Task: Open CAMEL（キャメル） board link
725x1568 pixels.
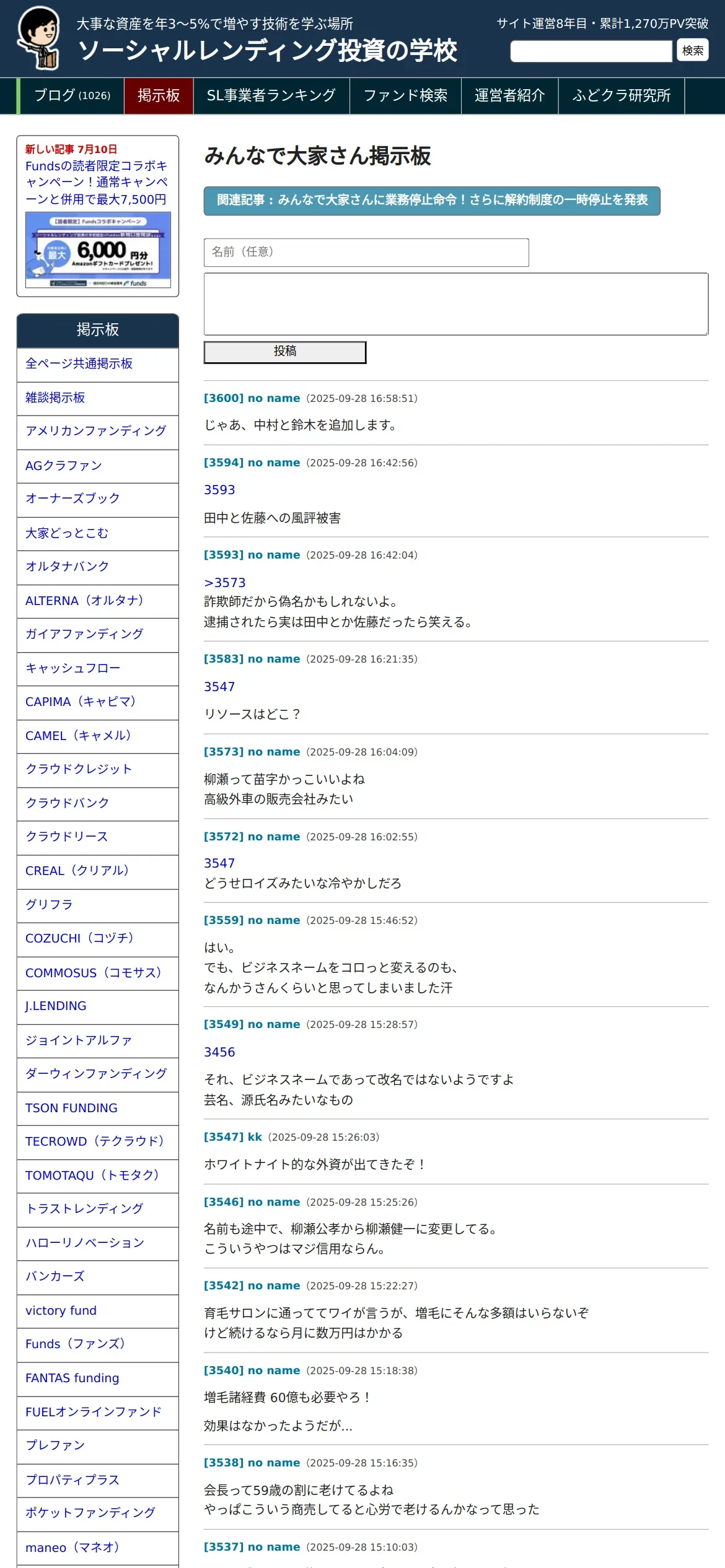Action: tap(98, 736)
